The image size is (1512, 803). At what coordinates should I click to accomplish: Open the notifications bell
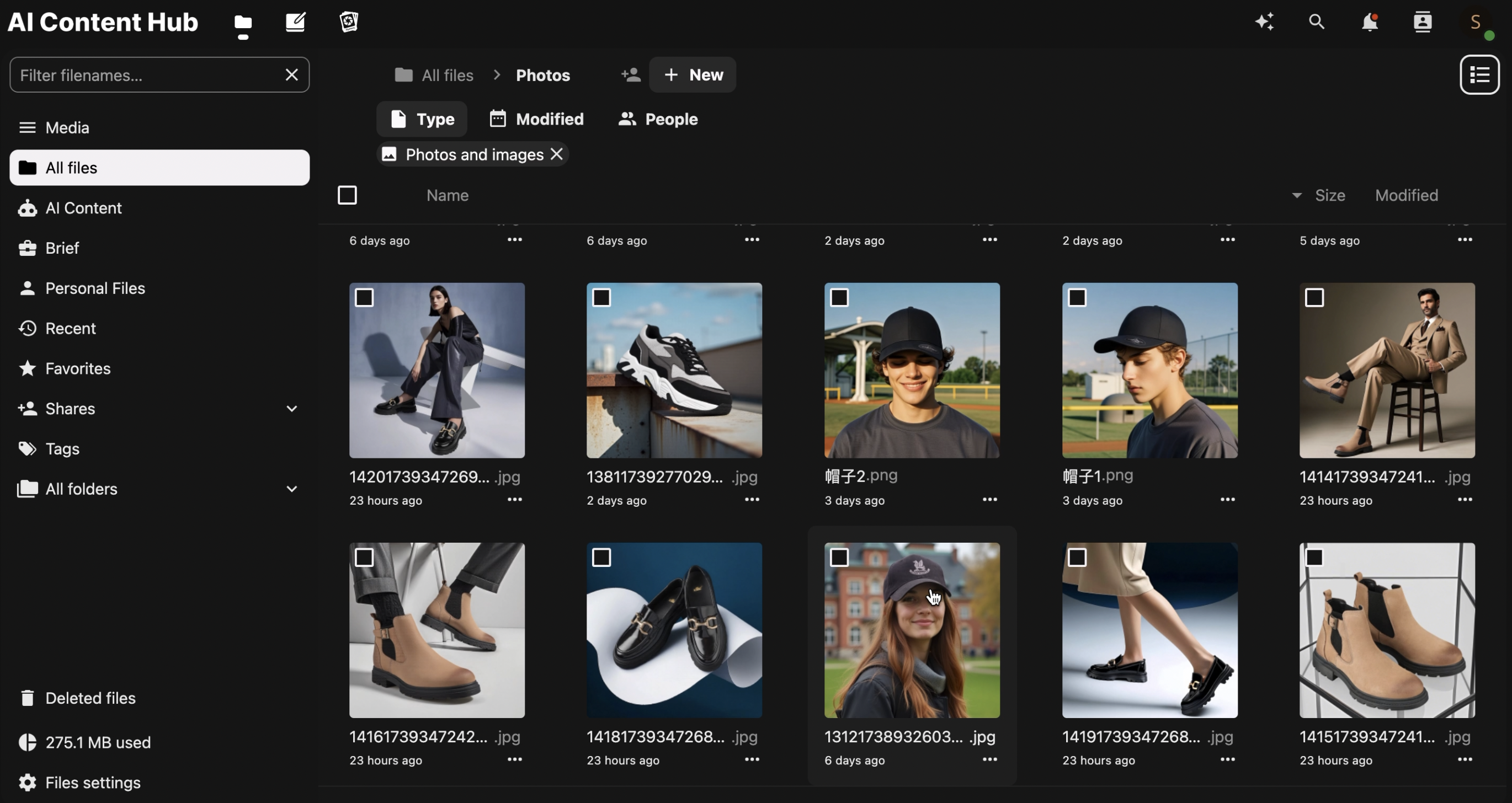(x=1370, y=22)
